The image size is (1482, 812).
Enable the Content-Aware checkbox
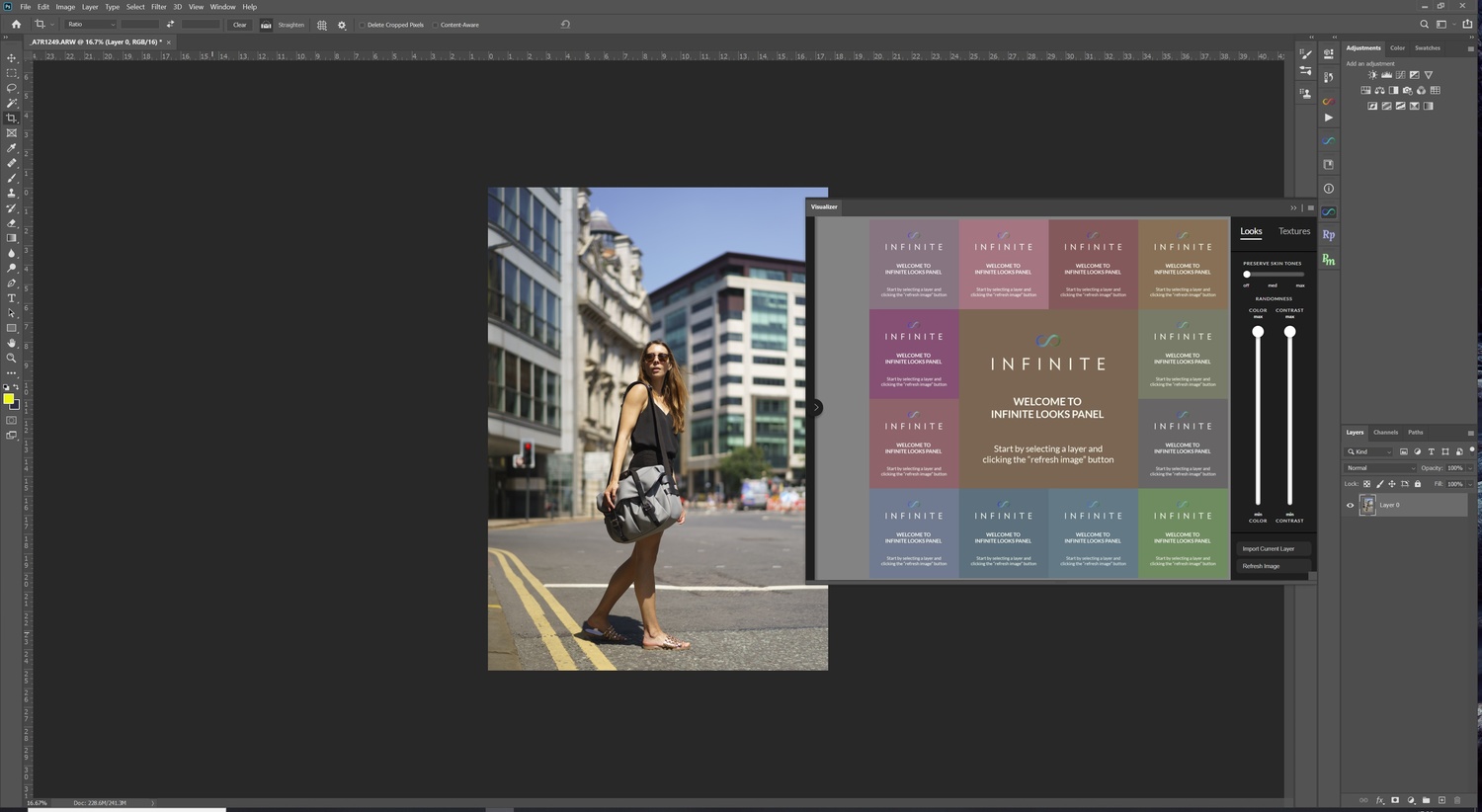pyautogui.click(x=436, y=25)
